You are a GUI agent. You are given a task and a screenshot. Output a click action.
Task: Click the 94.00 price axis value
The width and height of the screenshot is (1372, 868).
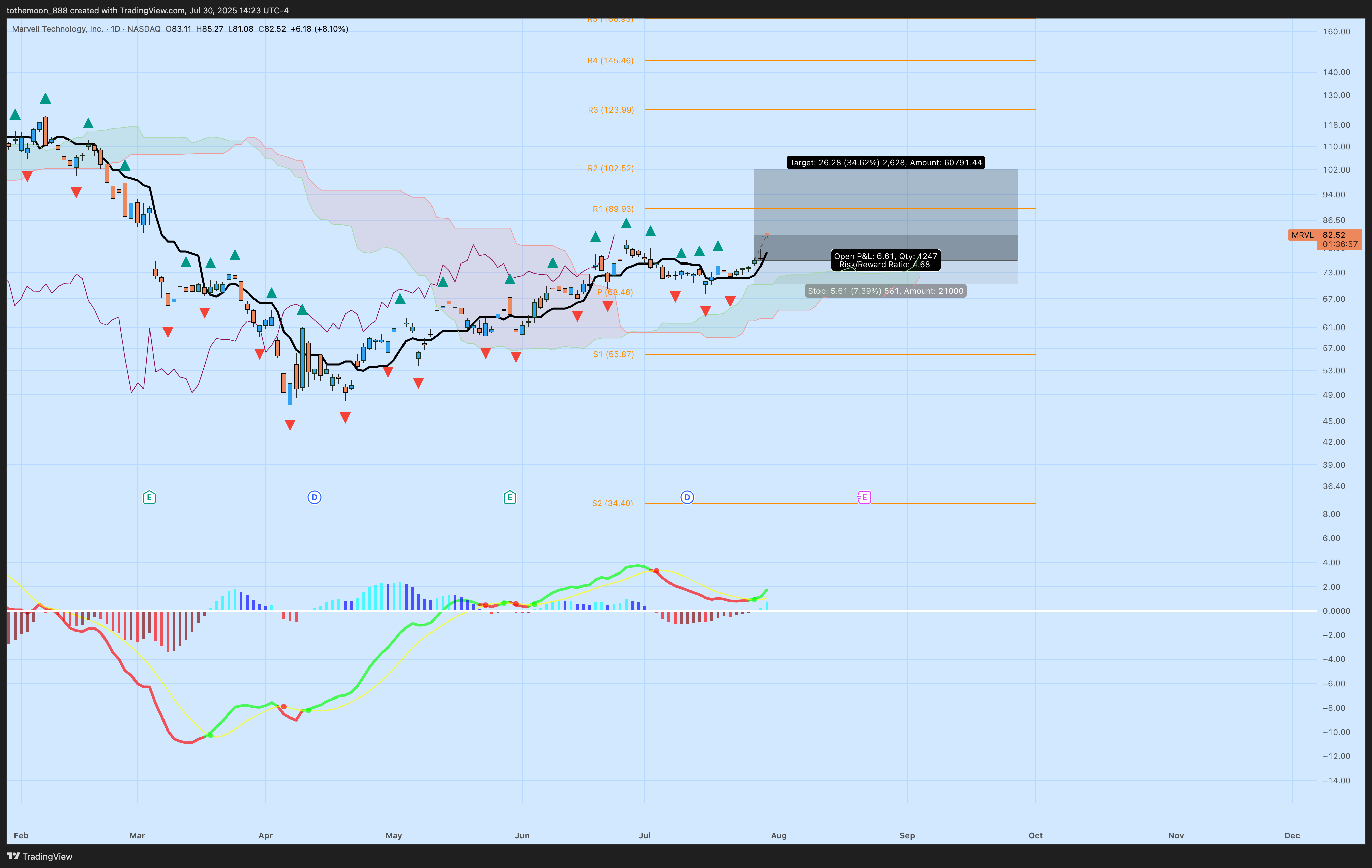[x=1334, y=194]
